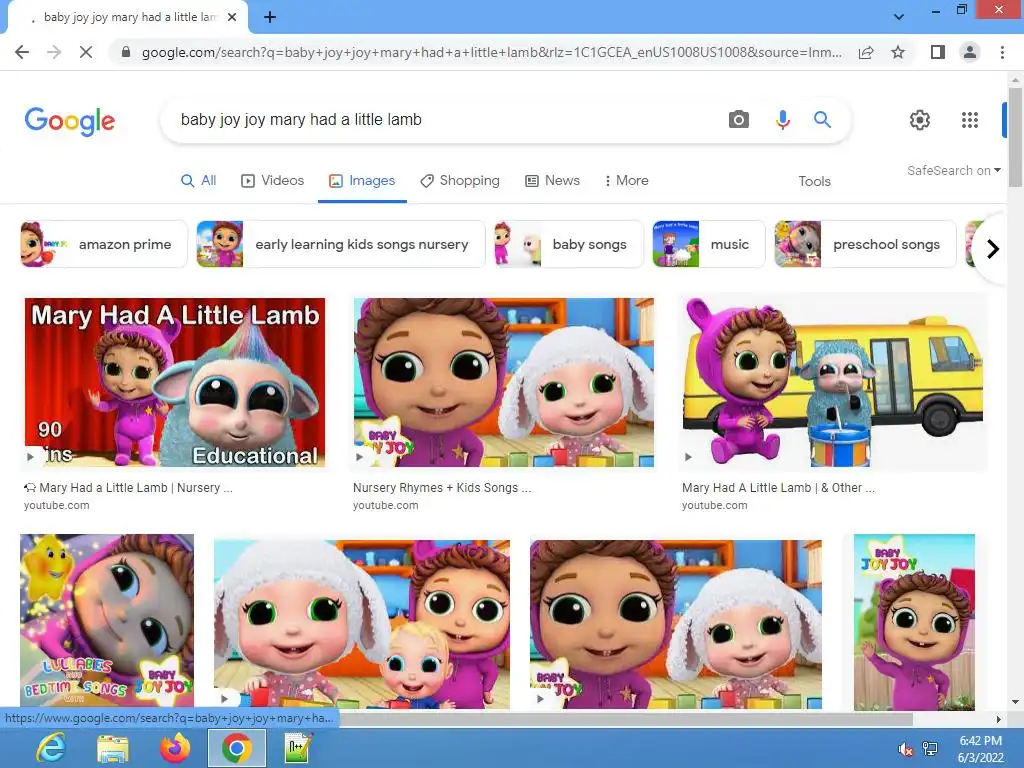1024x768 pixels.
Task: Go to the Google homepage logo
Action: coord(70,121)
